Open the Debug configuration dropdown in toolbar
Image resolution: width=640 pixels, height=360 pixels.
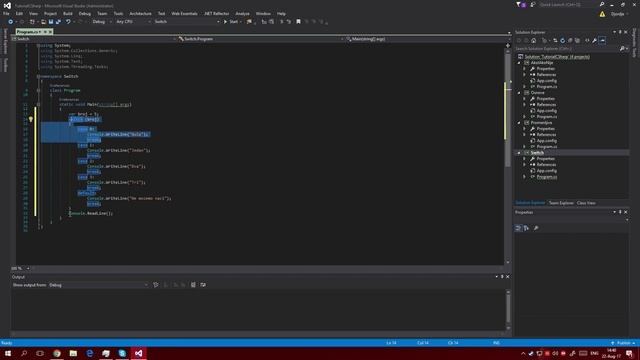(x=102, y=22)
